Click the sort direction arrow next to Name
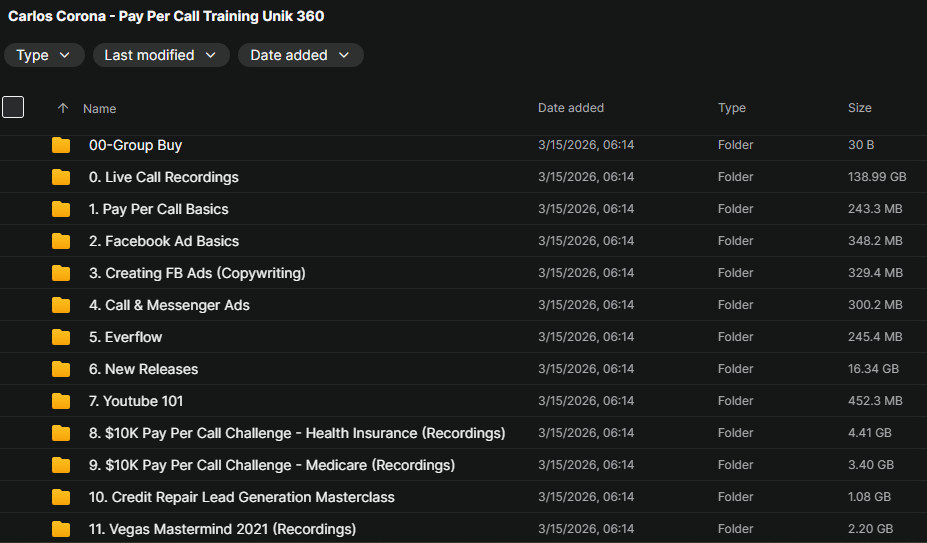927x543 pixels. pos(63,108)
